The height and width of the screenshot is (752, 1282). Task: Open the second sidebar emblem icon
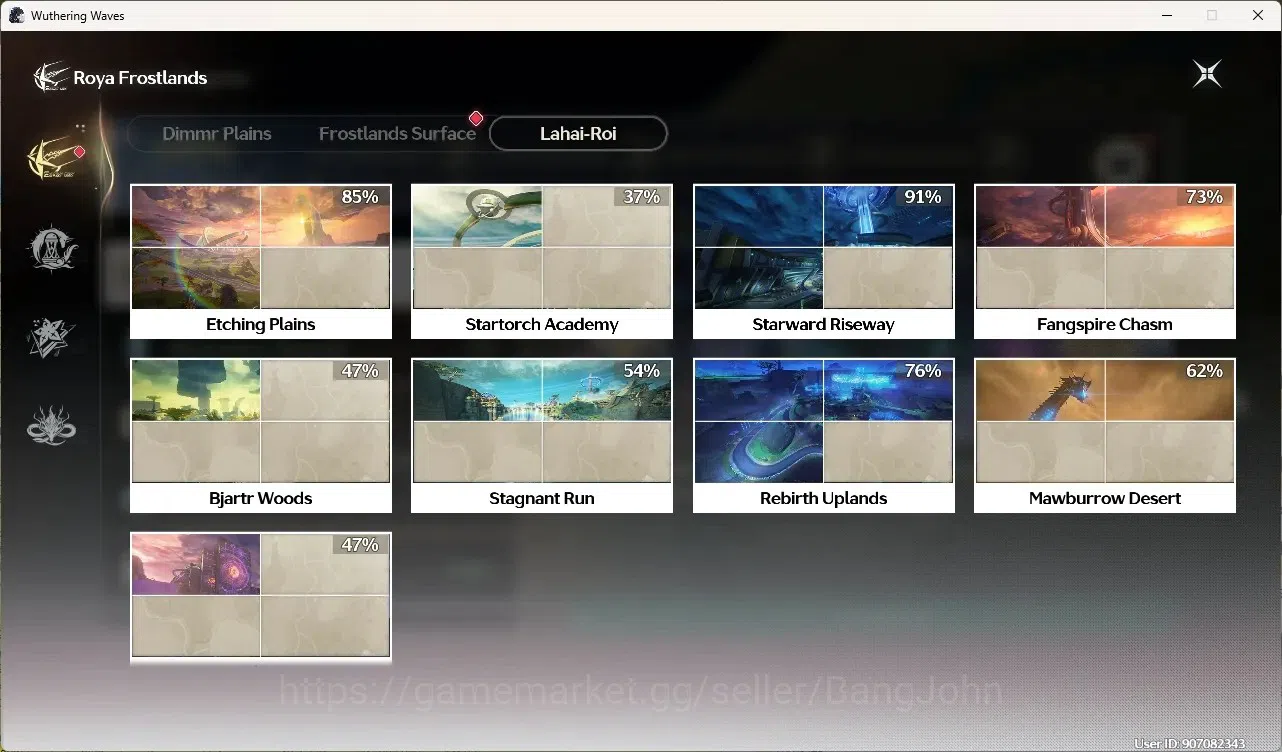(51, 249)
